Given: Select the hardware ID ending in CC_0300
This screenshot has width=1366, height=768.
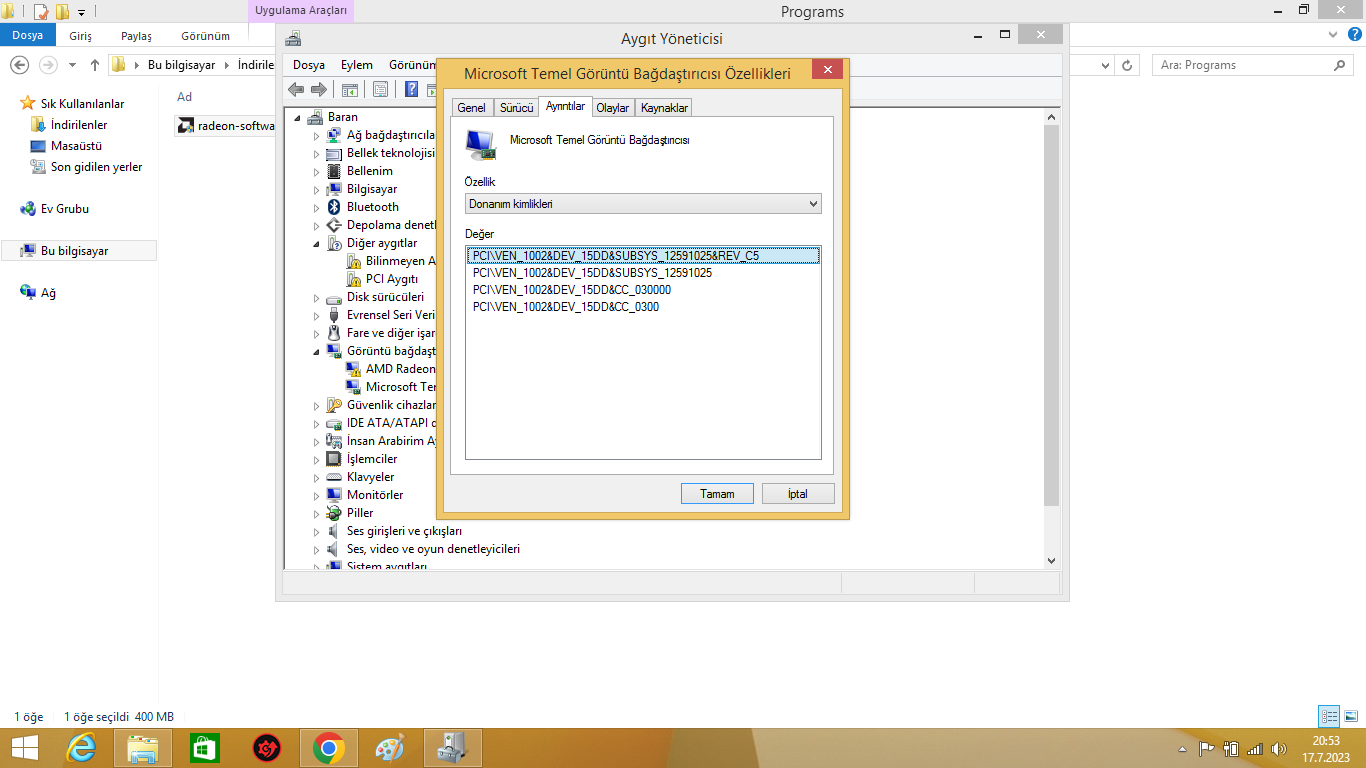Looking at the screenshot, I should click(x=566, y=307).
